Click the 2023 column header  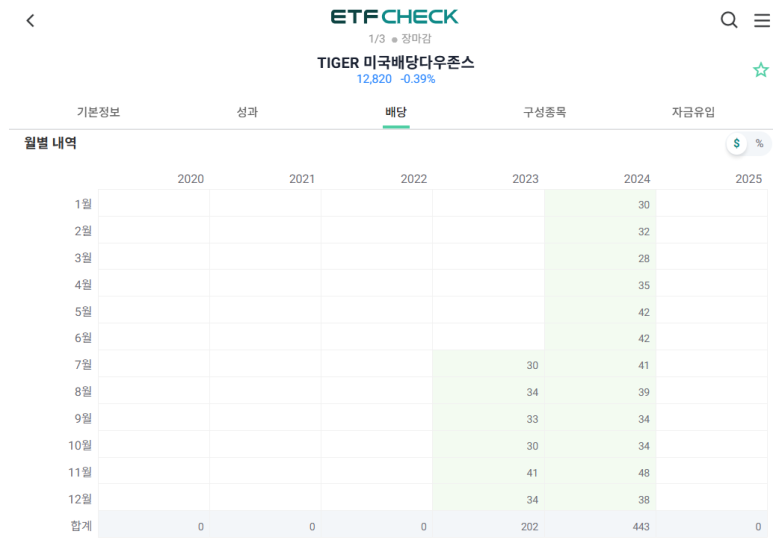click(x=526, y=179)
